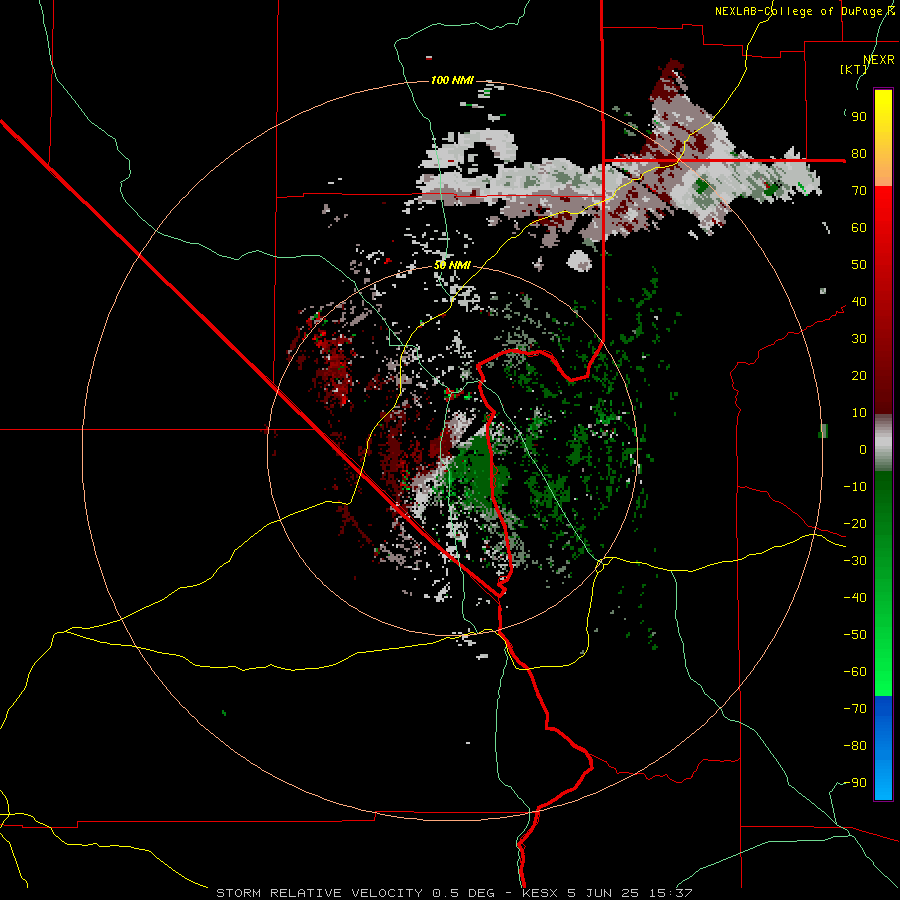Click the 100 NMI range ring label
The height and width of the screenshot is (900, 900).
(452, 80)
